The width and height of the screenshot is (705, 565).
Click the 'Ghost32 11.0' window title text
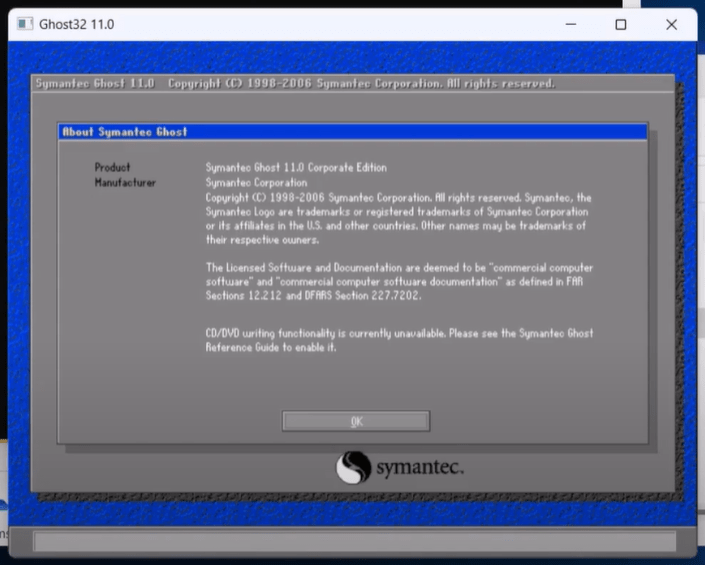pyautogui.click(x=76, y=23)
